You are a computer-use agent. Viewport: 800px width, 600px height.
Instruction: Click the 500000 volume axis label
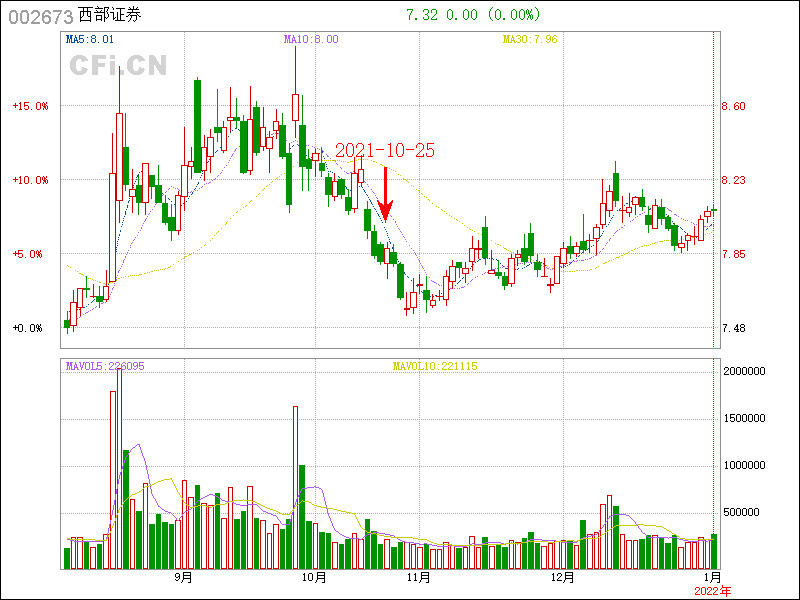pyautogui.click(x=741, y=512)
